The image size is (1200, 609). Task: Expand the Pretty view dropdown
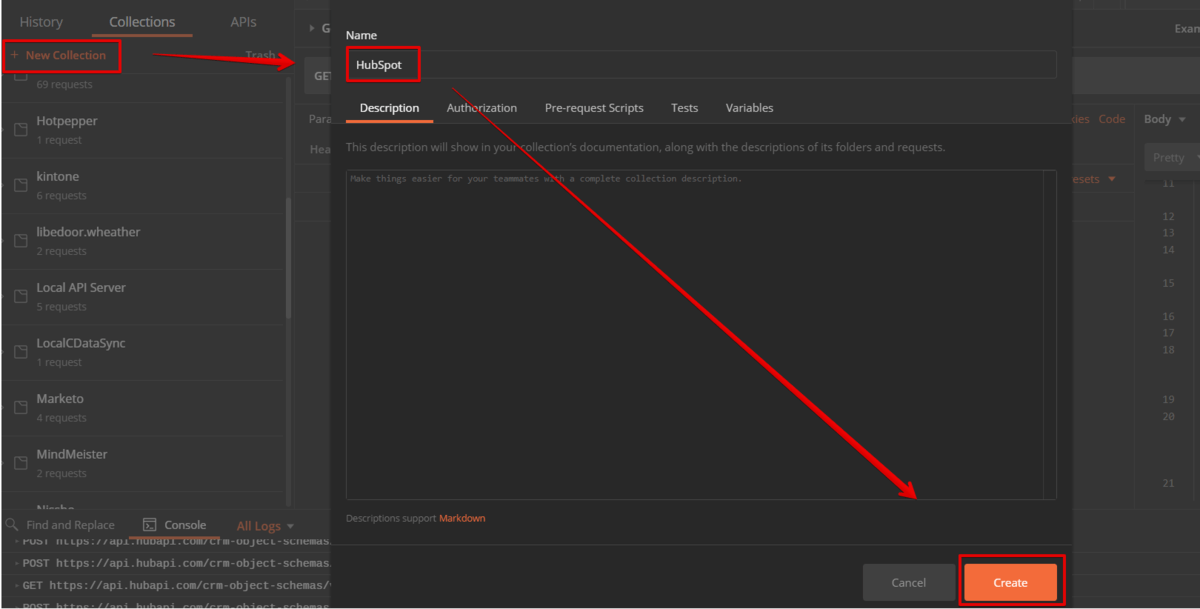click(x=1172, y=157)
